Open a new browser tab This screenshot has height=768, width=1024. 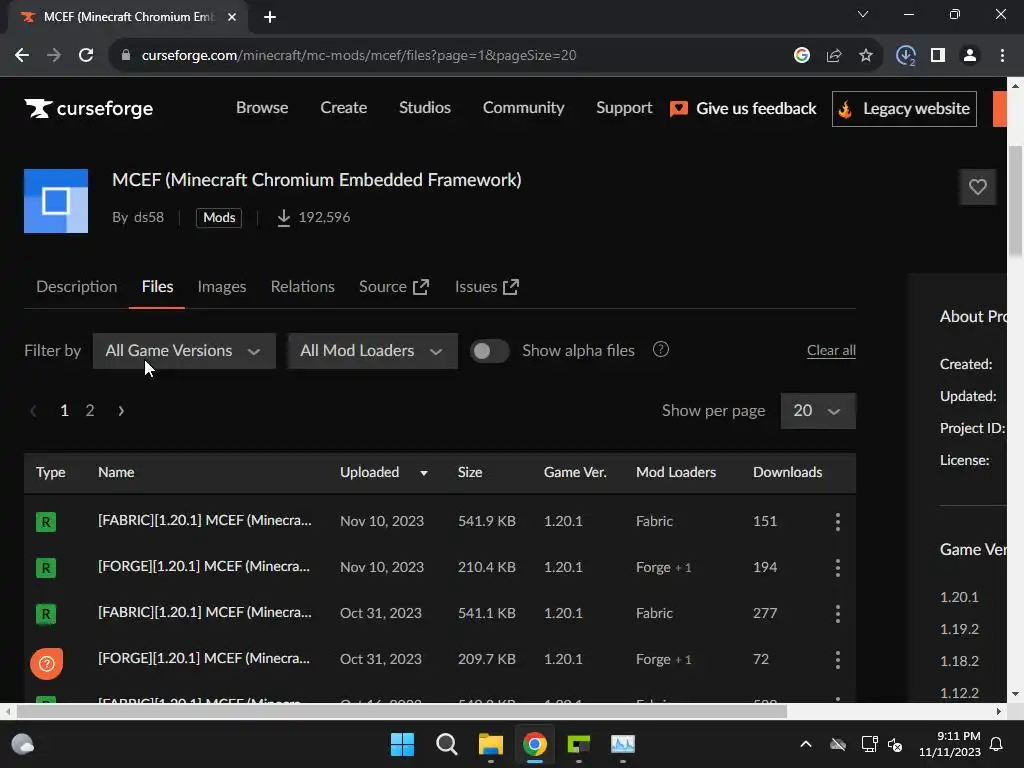[x=270, y=17]
